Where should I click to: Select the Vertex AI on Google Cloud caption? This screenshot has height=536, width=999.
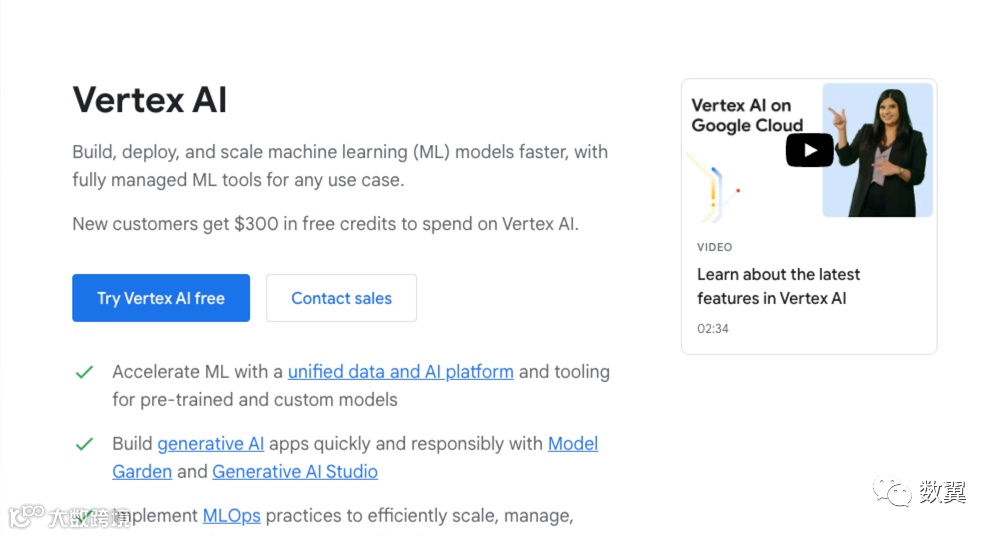(746, 115)
